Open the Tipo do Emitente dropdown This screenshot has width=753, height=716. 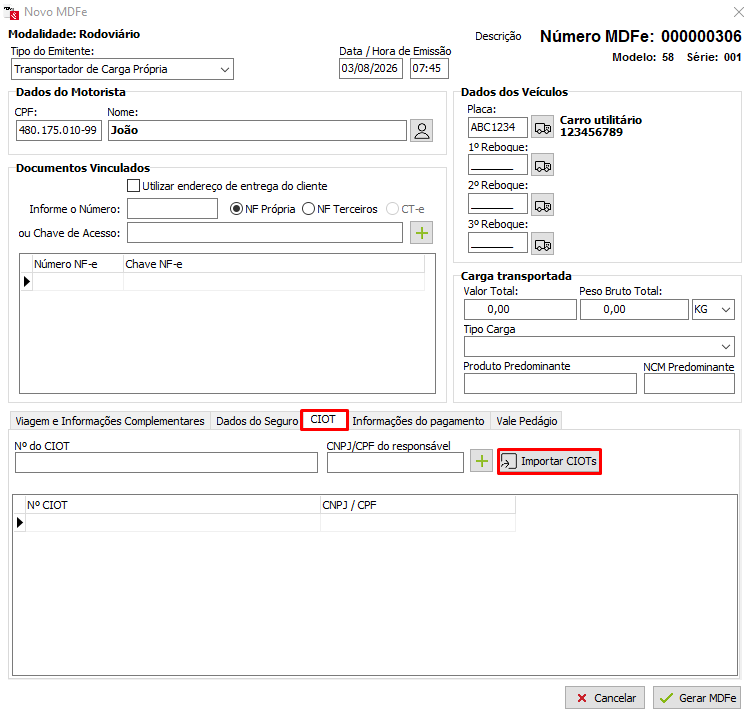[224, 70]
